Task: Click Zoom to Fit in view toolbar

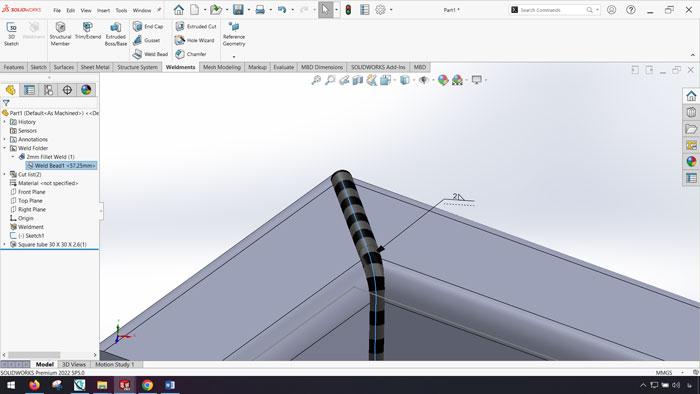Action: 316,80
